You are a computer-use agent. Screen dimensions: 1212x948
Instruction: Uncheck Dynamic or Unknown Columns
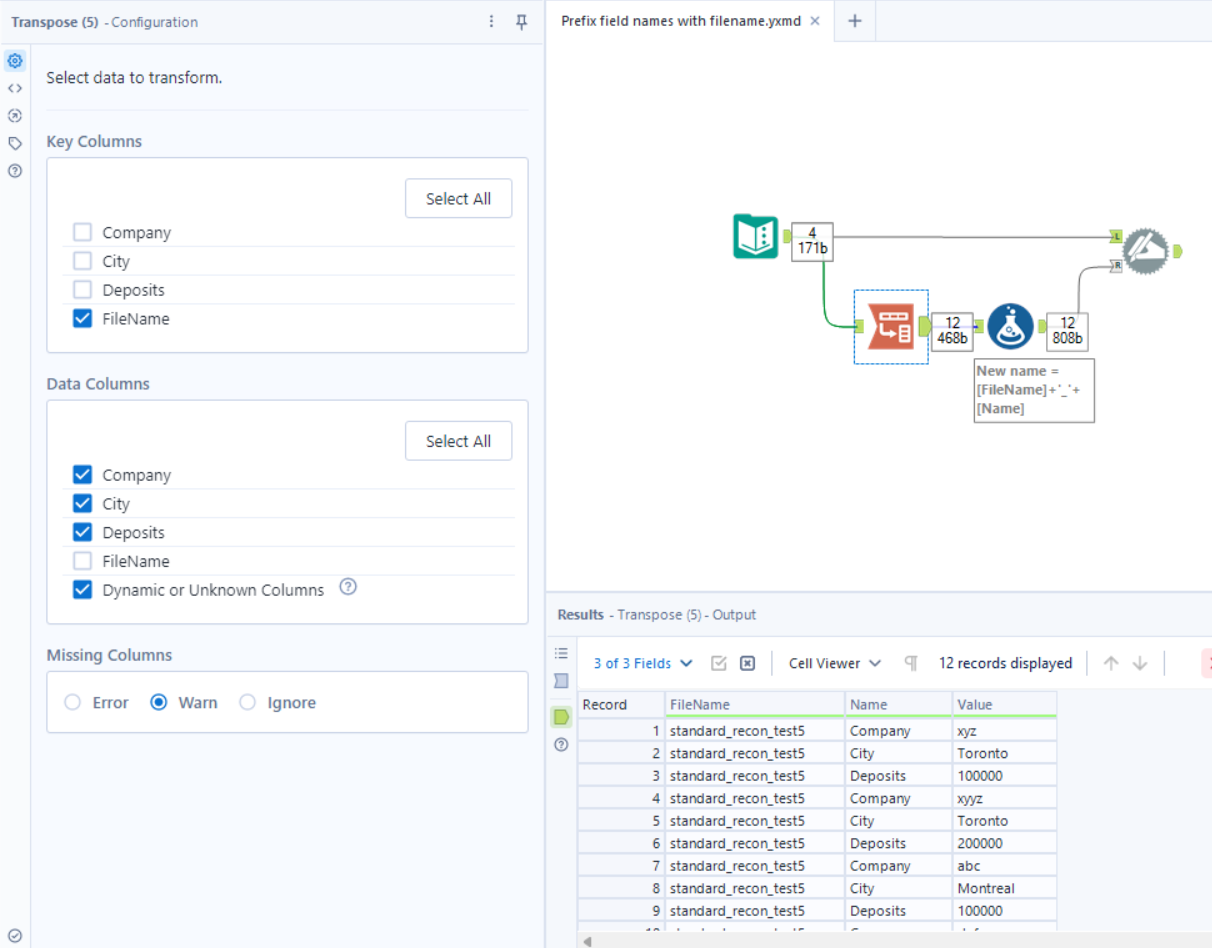point(82,589)
